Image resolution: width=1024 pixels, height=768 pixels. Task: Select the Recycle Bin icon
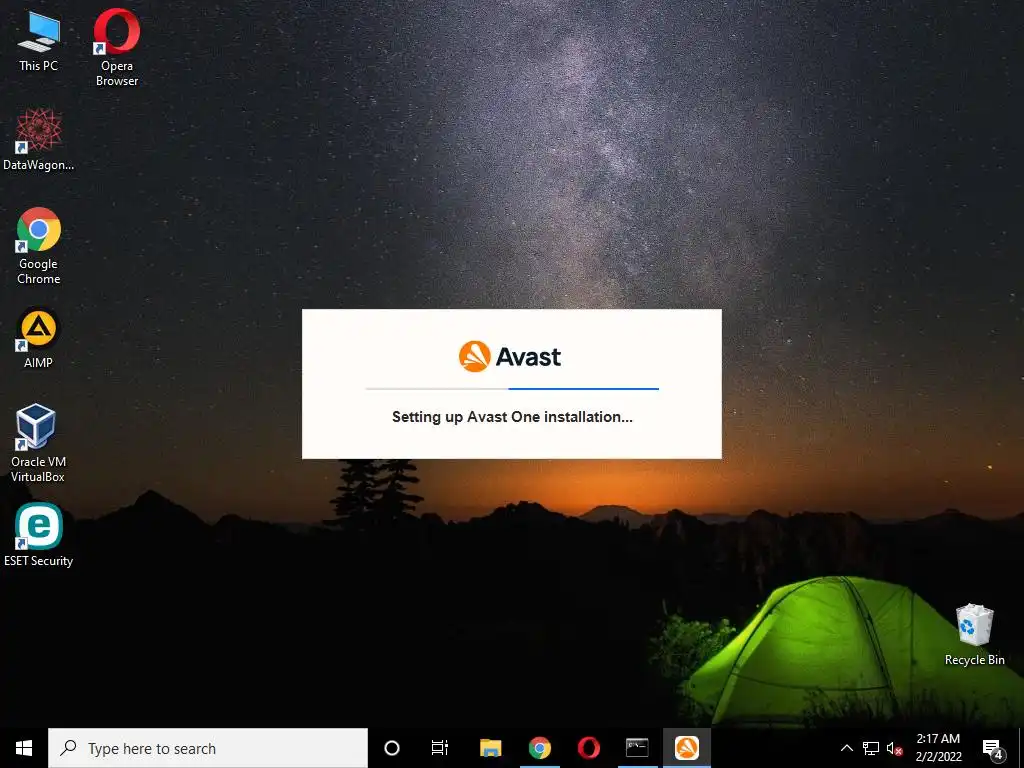point(974,635)
